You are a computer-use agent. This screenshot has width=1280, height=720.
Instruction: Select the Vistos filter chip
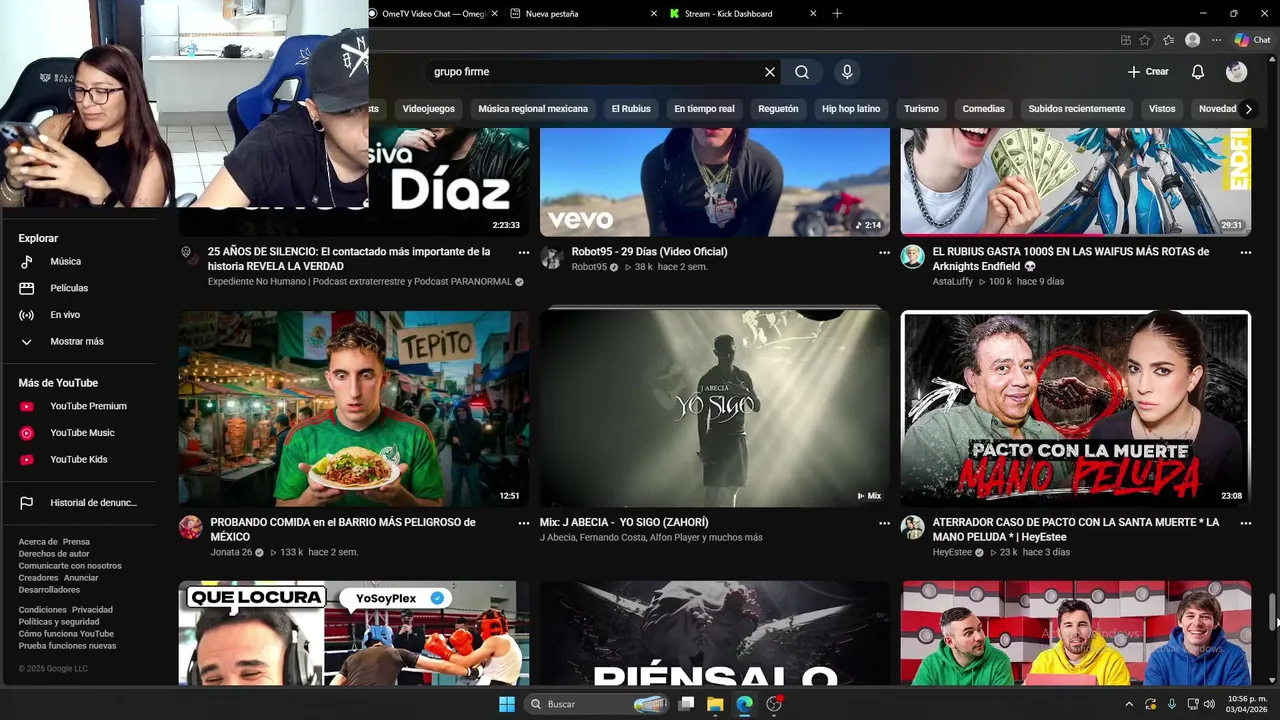(1162, 109)
